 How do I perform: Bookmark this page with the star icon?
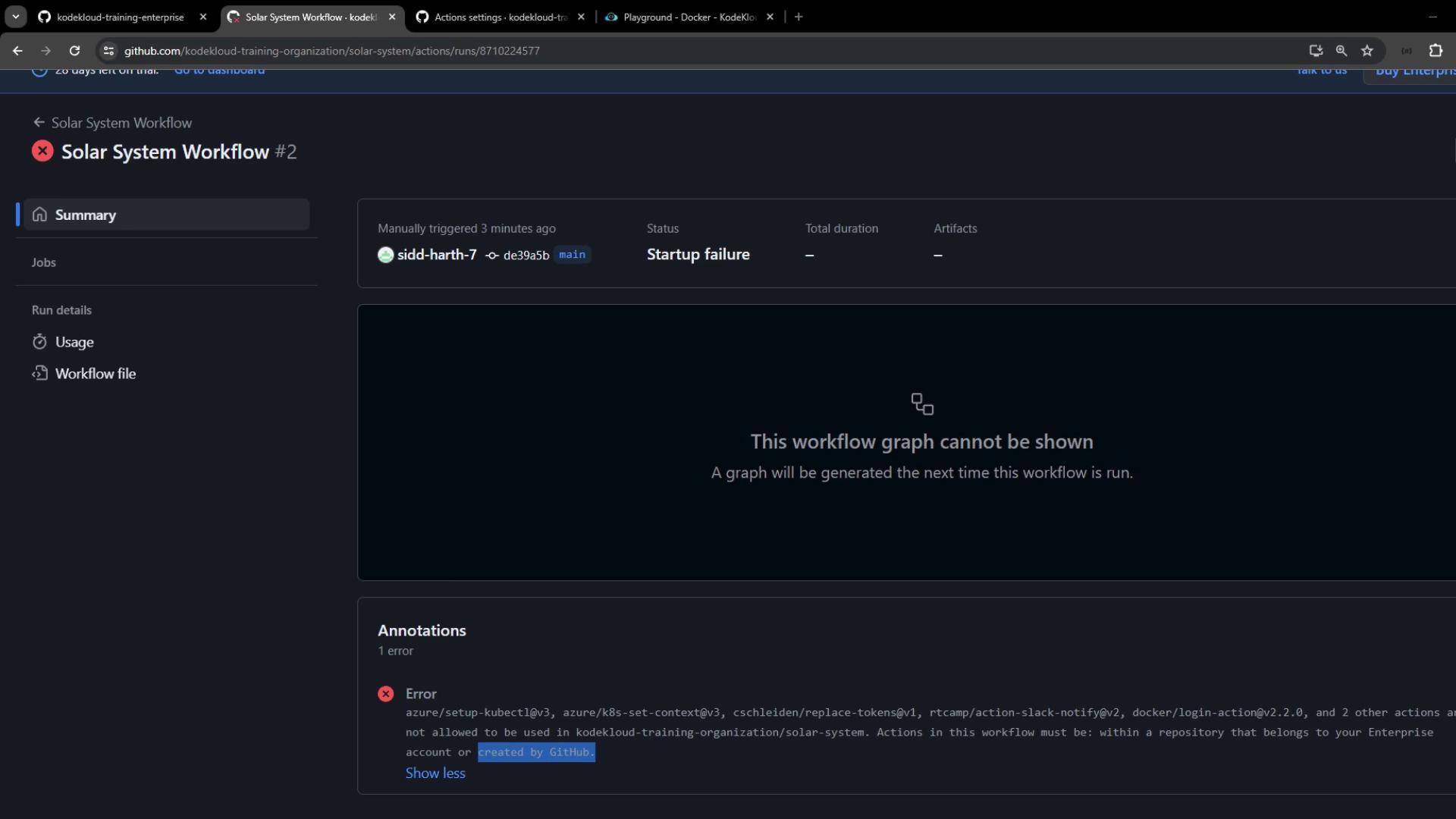pos(1367,51)
